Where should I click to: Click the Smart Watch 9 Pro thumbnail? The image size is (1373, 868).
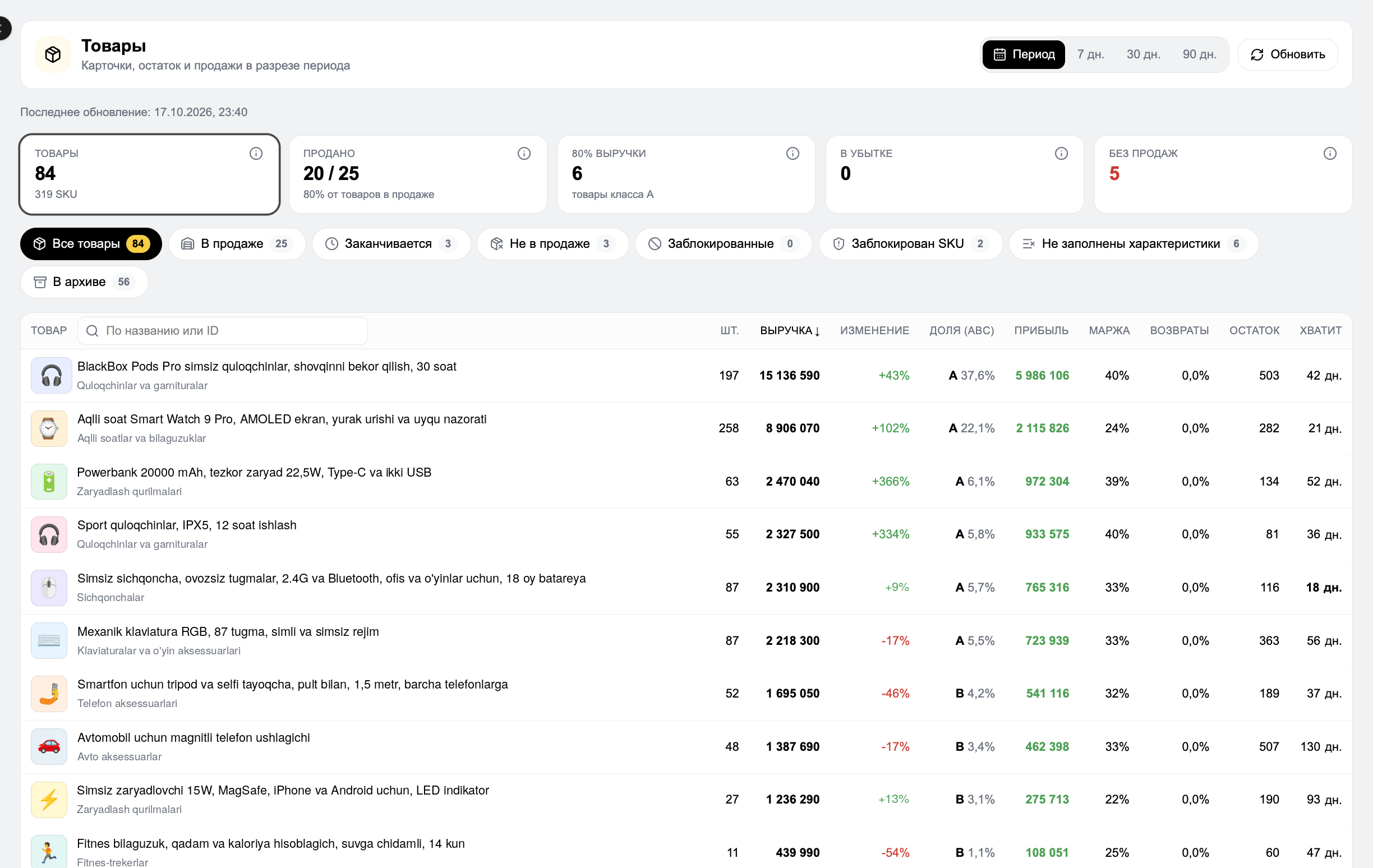pyautogui.click(x=49, y=428)
